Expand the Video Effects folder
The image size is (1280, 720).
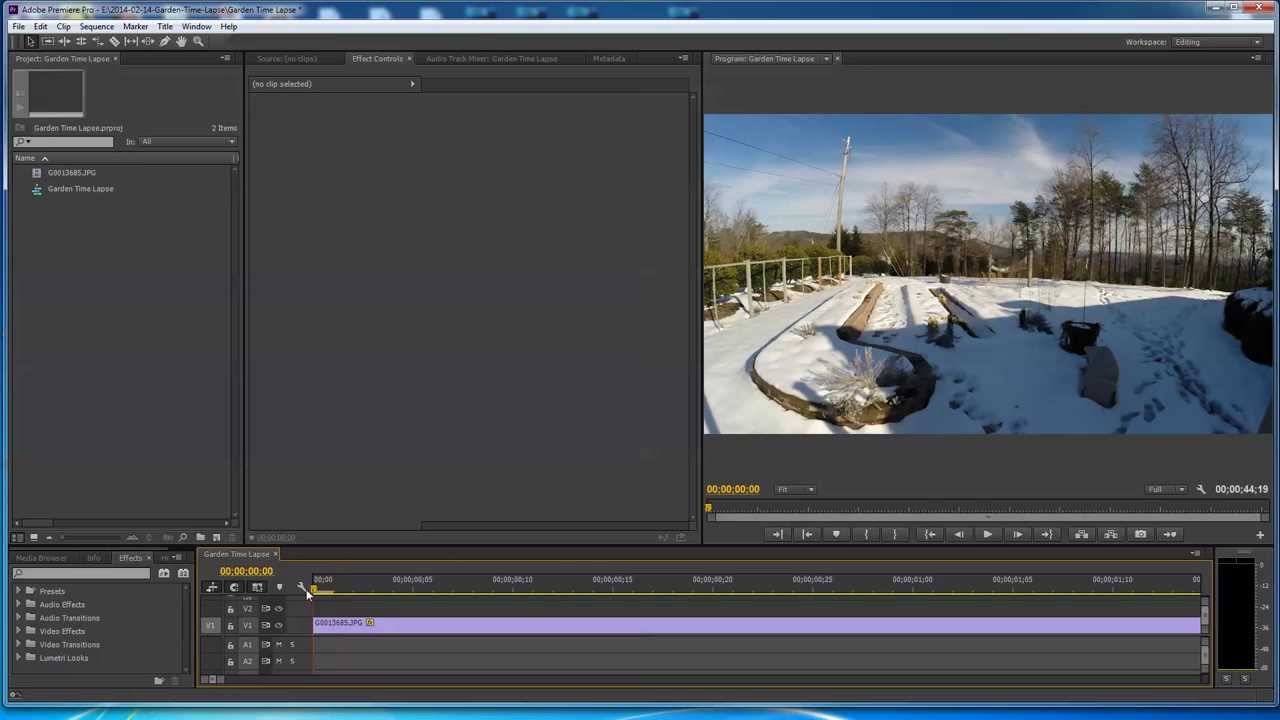tap(18, 631)
